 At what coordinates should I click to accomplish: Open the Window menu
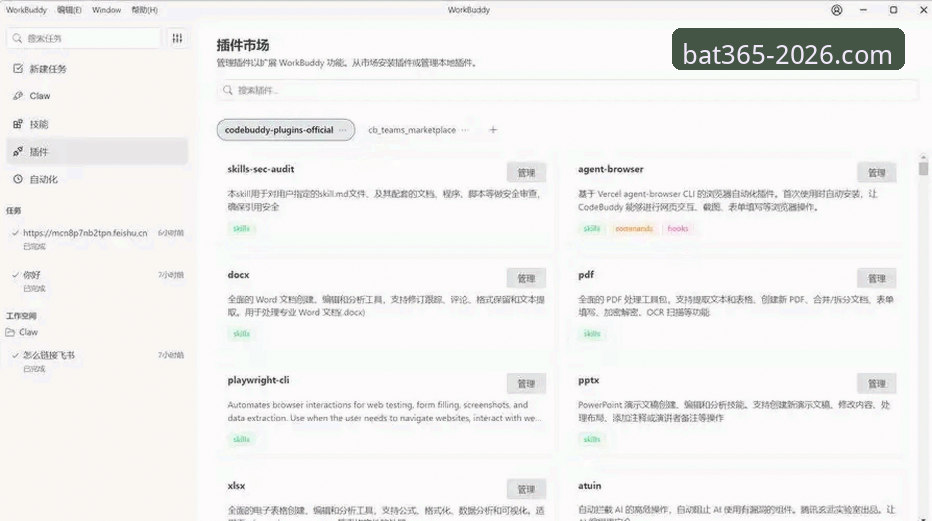tap(106, 10)
